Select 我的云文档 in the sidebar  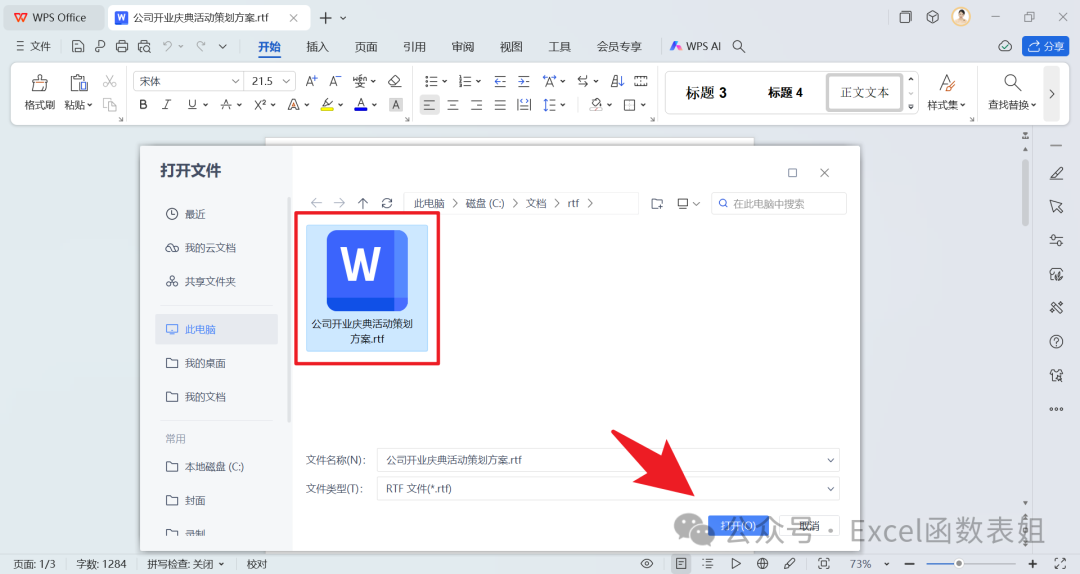(200, 248)
